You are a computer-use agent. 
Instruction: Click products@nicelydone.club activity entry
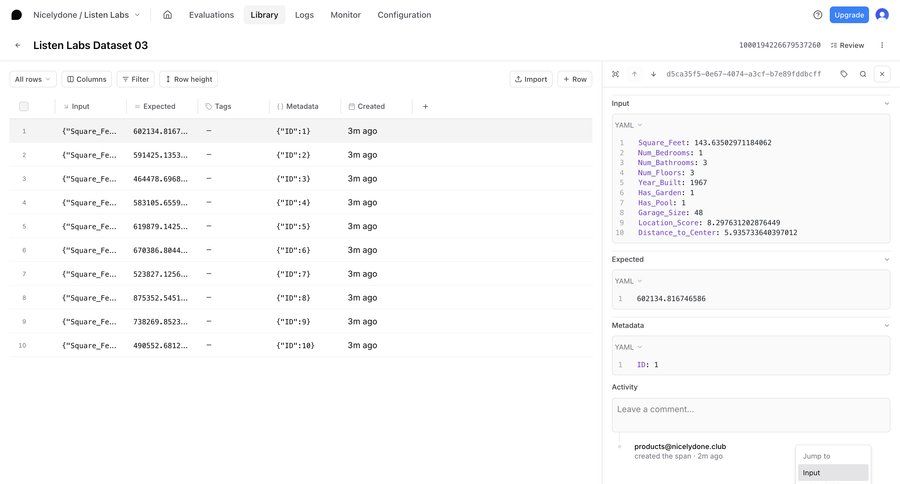(680, 446)
